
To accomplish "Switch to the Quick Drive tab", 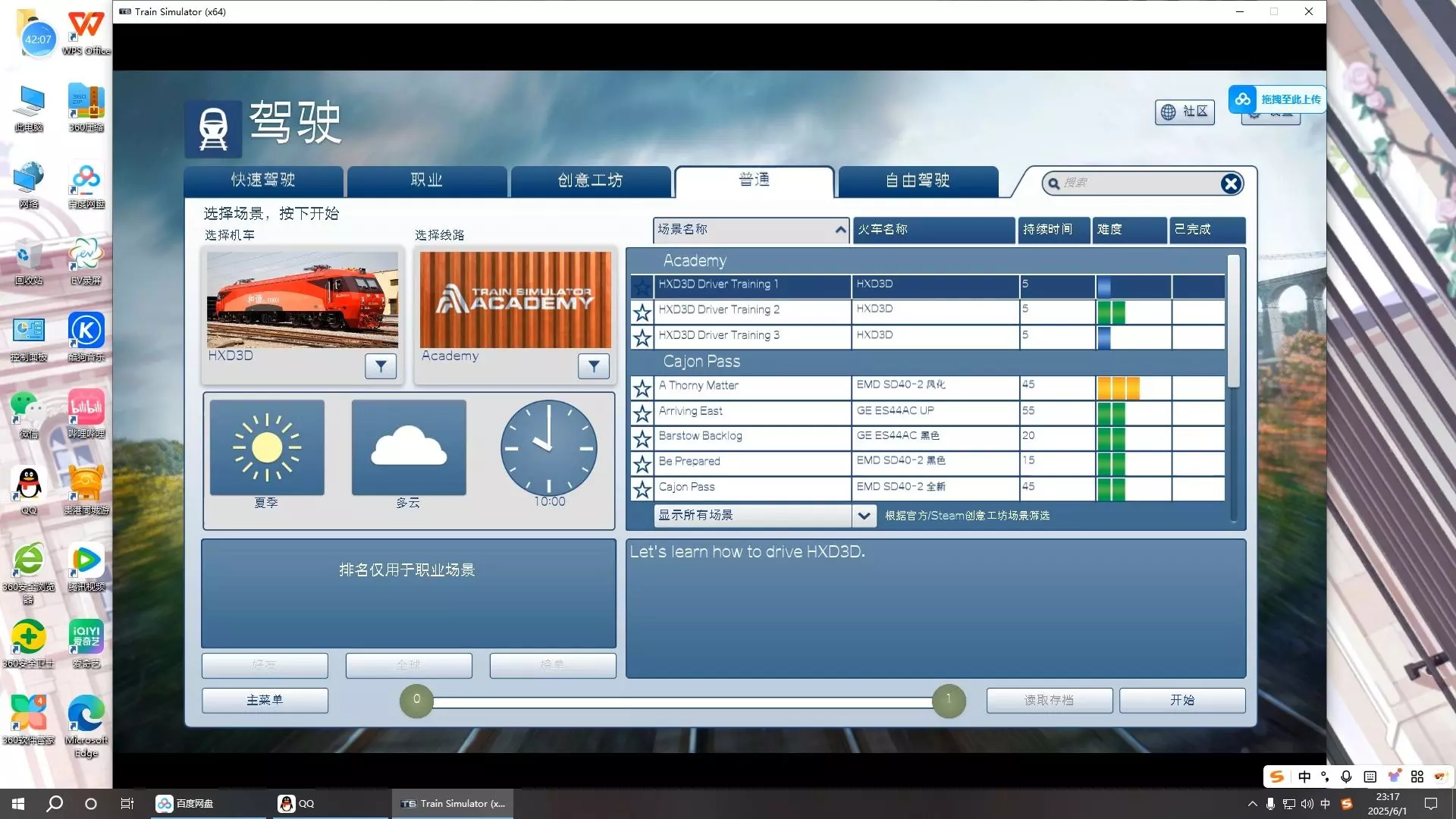I will [x=263, y=180].
